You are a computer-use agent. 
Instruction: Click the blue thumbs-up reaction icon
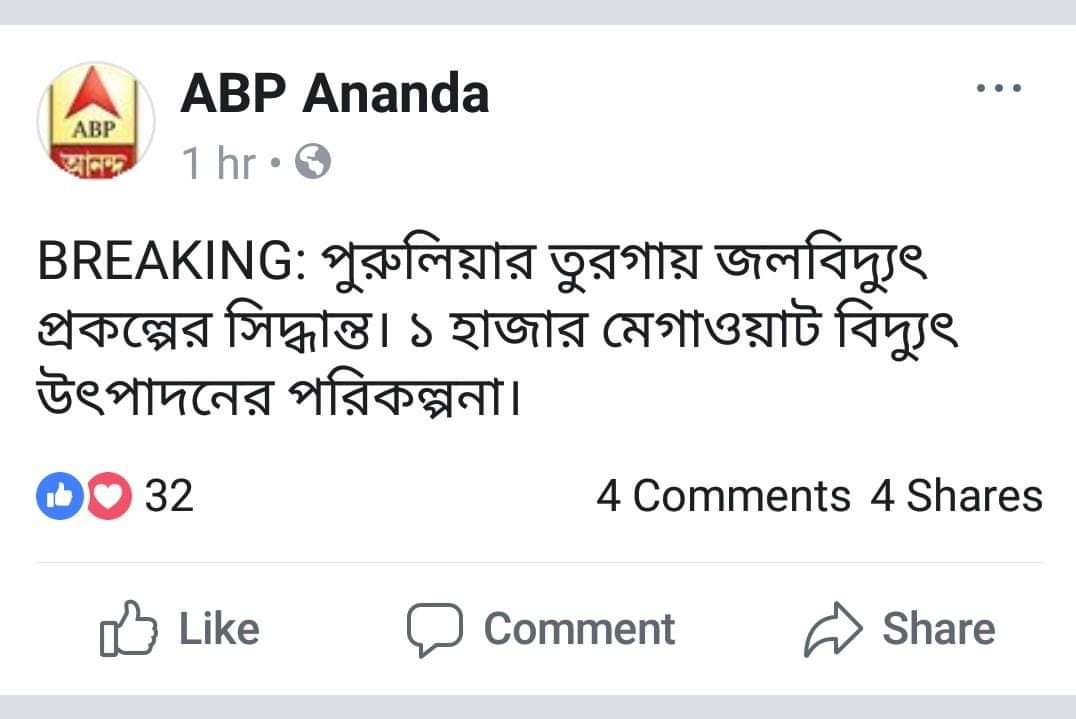[x=59, y=497]
